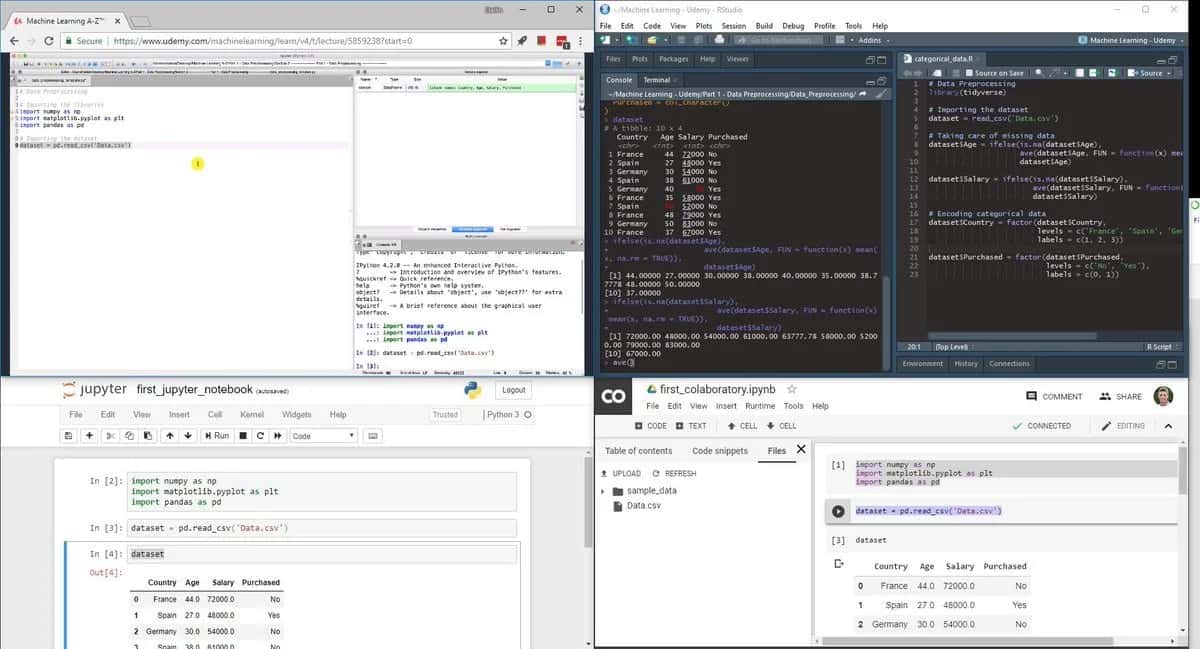Move Jupyter cell down with arrow icon
Screen dimensions: 1200x649
coord(187,436)
